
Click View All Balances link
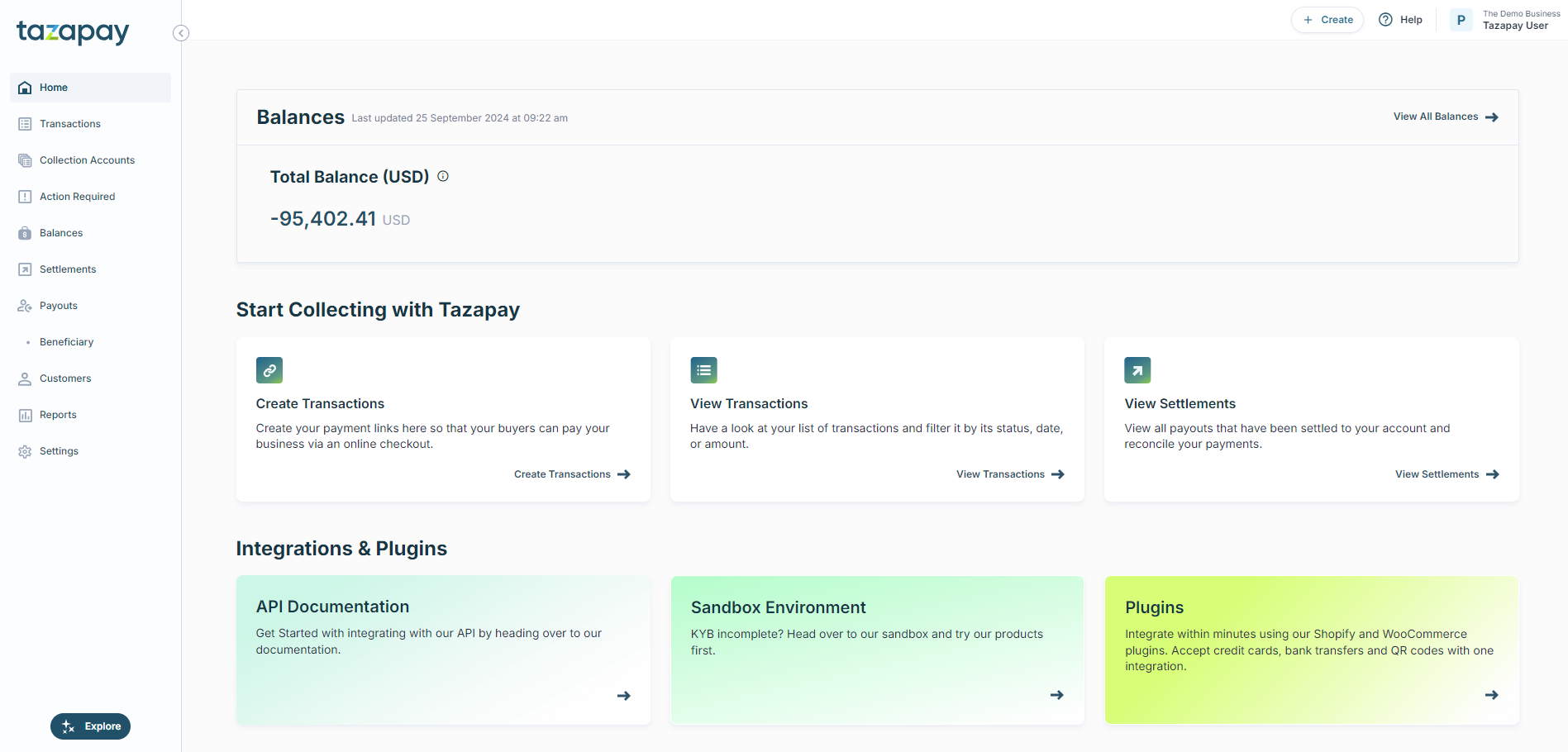click(1446, 117)
